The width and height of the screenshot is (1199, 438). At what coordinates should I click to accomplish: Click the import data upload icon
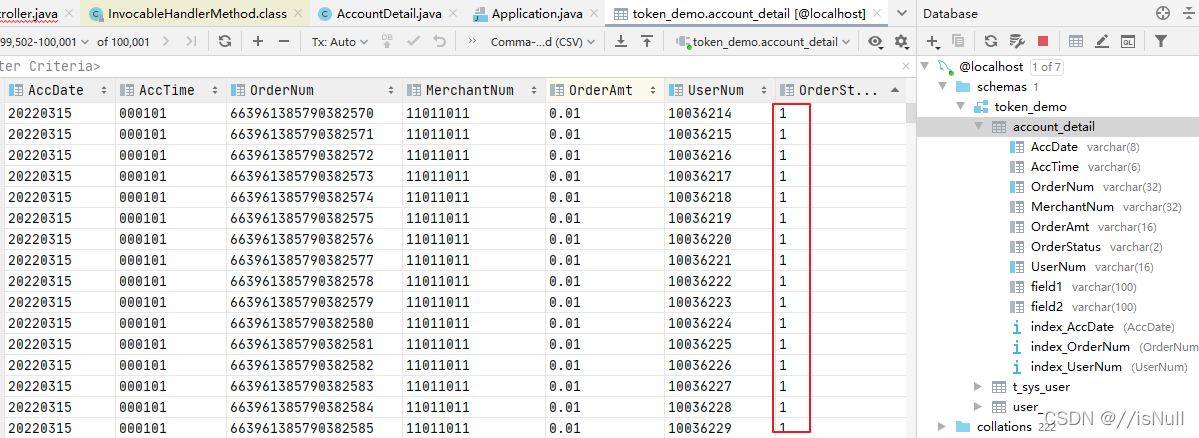pyautogui.click(x=647, y=41)
